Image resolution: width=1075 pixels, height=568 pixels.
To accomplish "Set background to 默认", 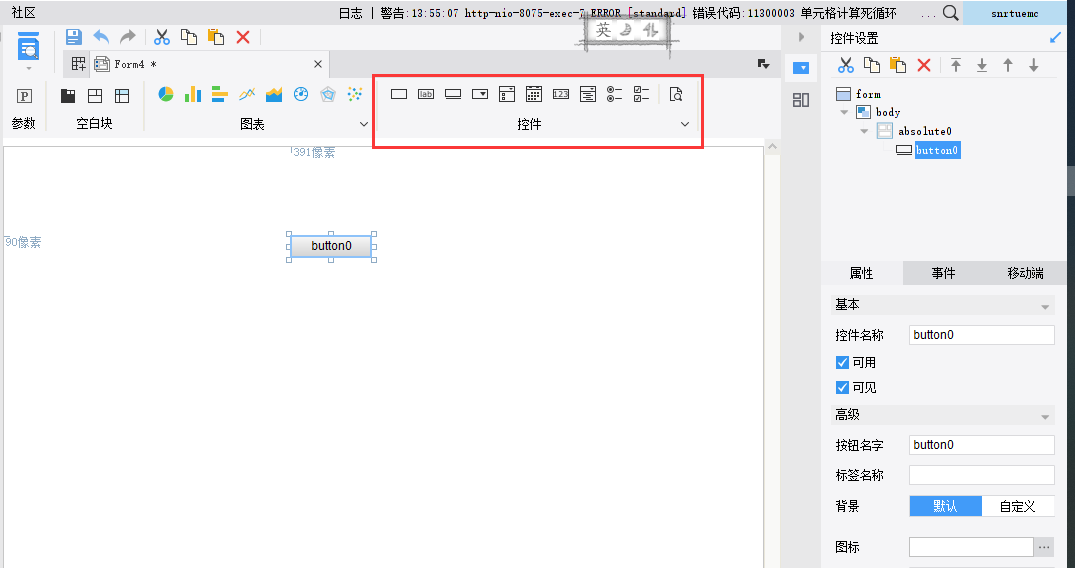I will (x=945, y=506).
